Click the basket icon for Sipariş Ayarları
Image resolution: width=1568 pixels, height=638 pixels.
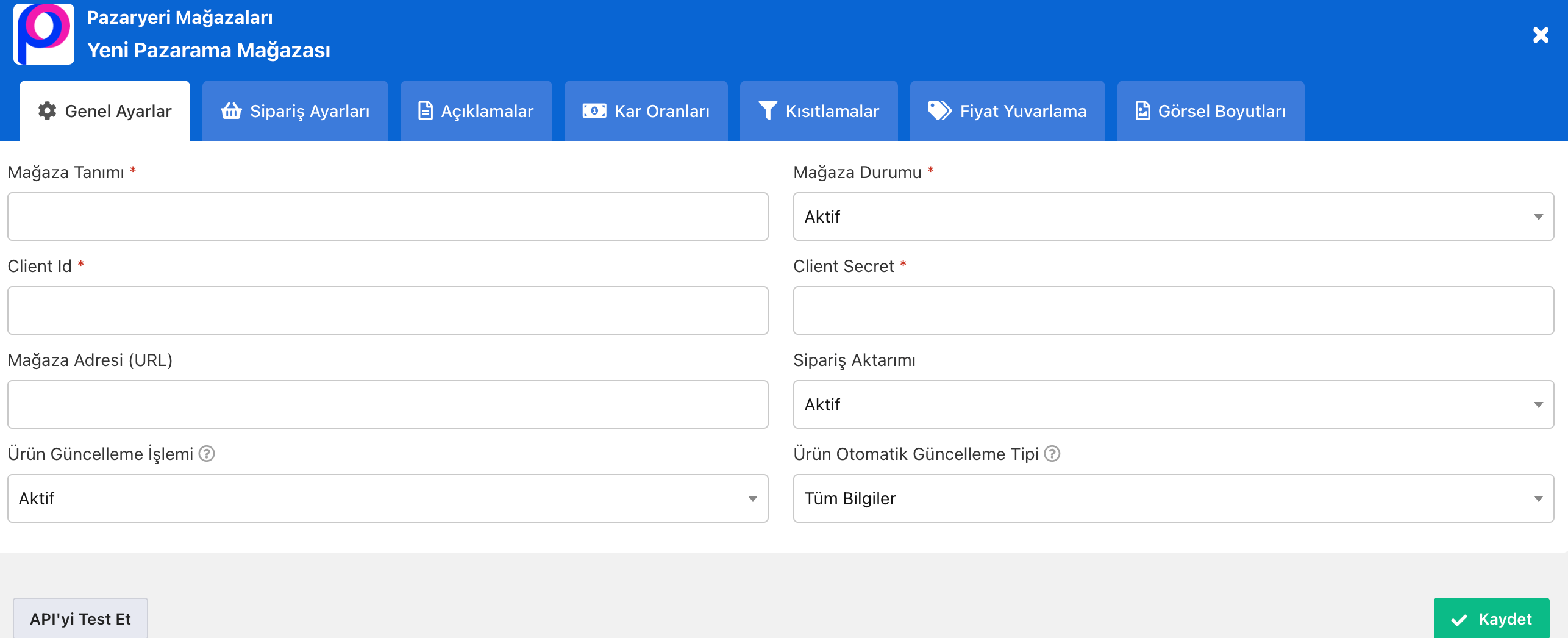231,111
